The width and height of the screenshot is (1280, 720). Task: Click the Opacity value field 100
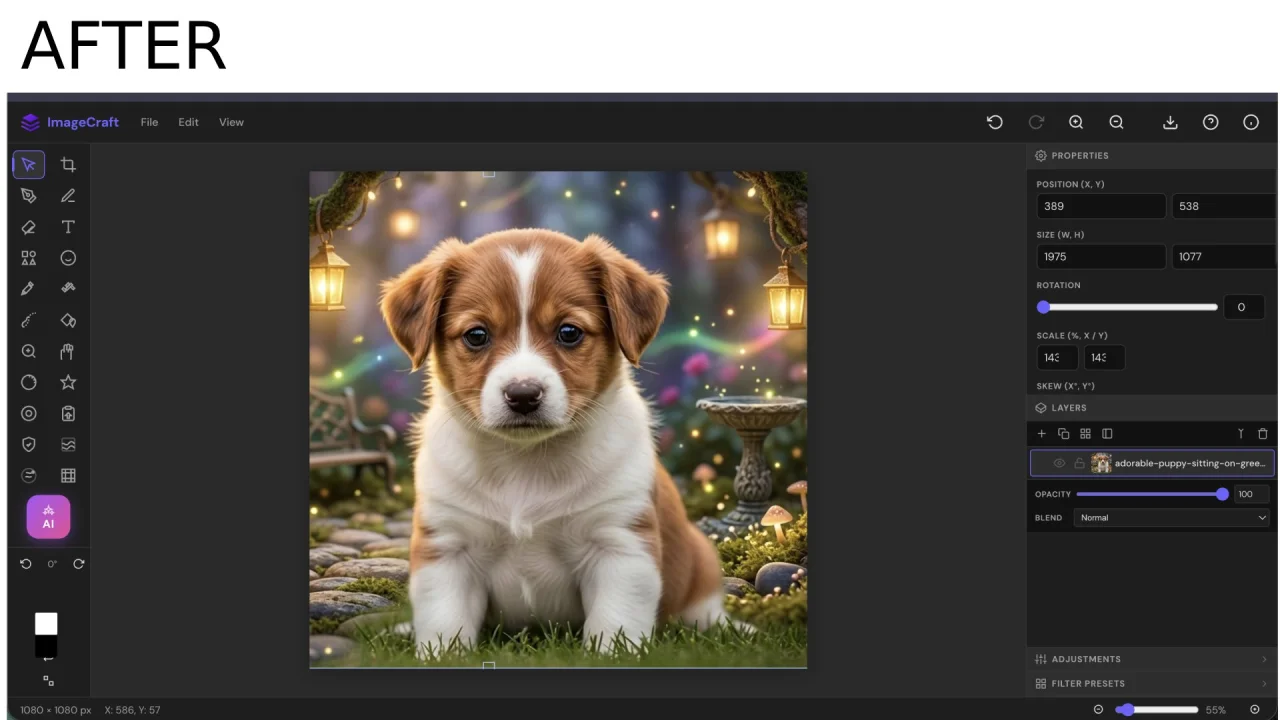point(1250,494)
